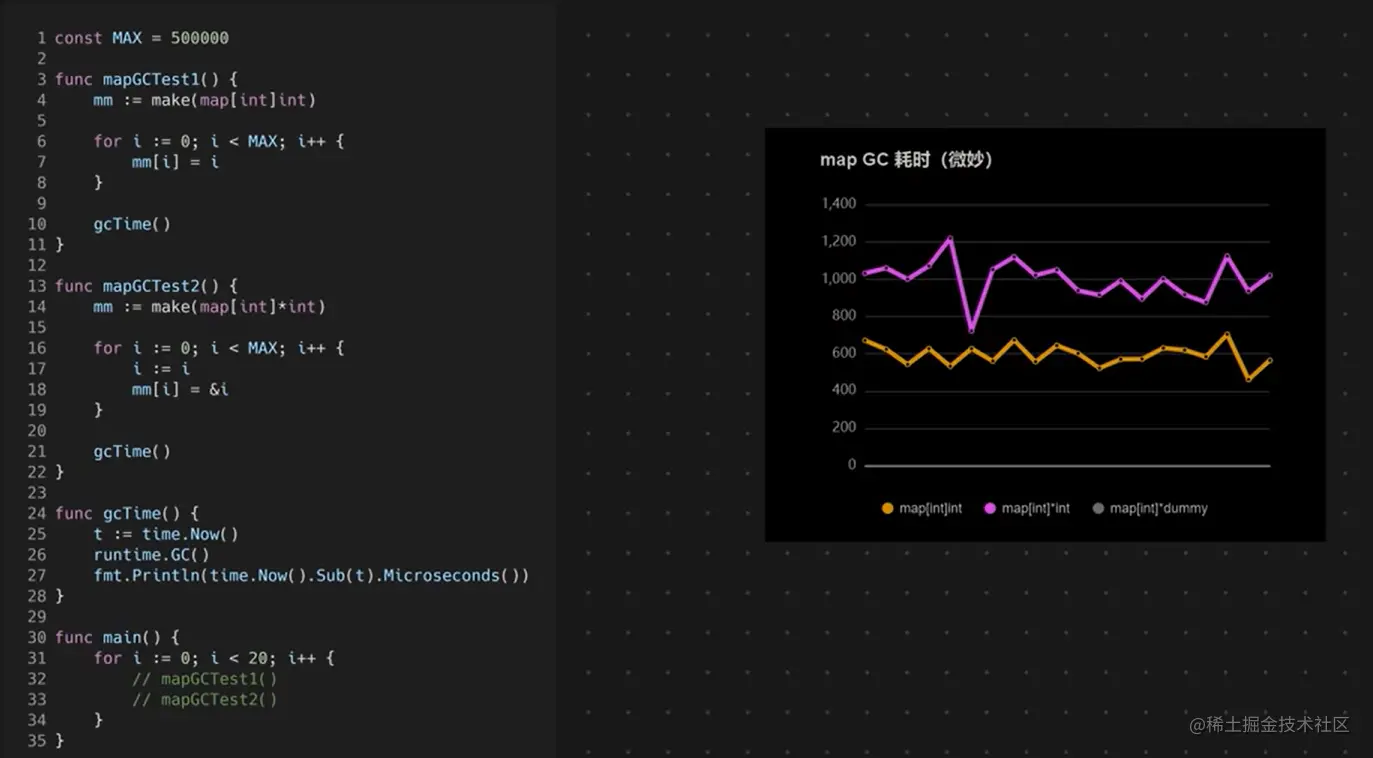Image resolution: width=1373 pixels, height=758 pixels.
Task: Click the y-axis label 1,400
Action: point(839,204)
